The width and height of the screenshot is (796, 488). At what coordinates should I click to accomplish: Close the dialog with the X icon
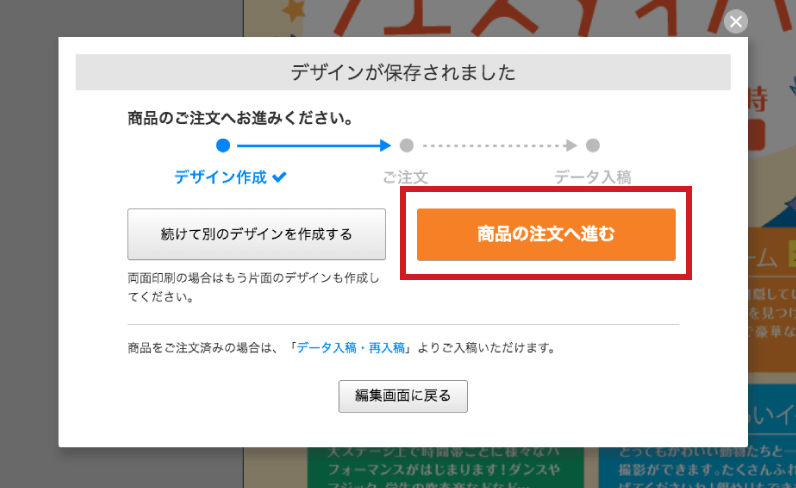(736, 21)
